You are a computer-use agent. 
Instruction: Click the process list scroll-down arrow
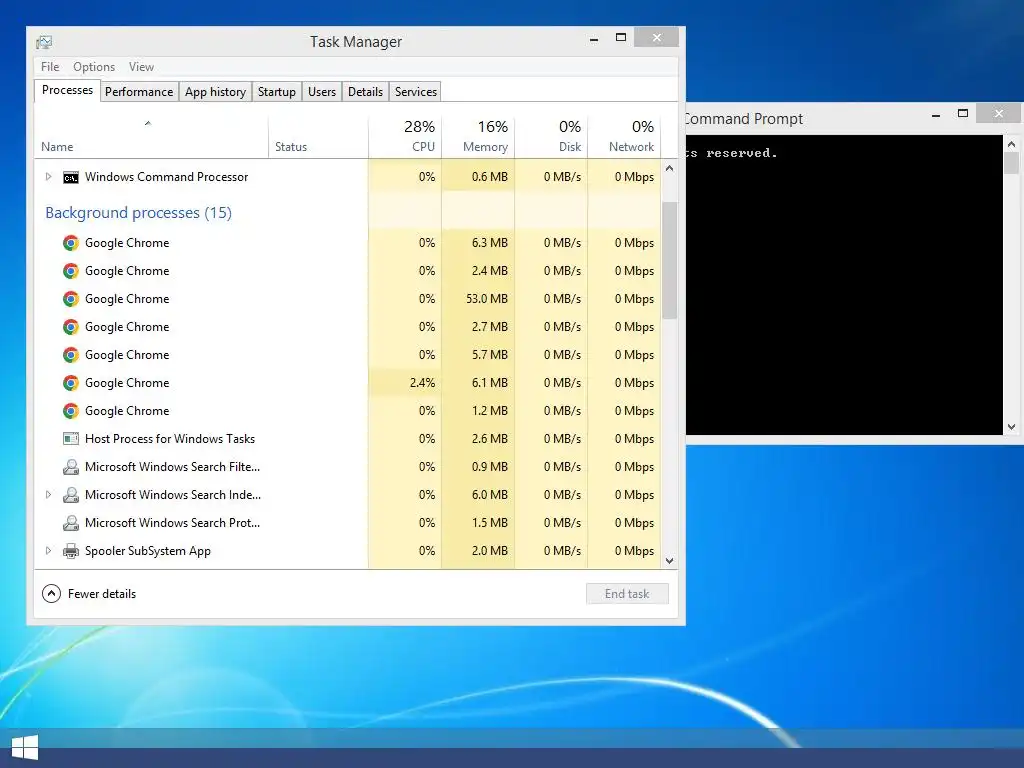click(x=669, y=560)
